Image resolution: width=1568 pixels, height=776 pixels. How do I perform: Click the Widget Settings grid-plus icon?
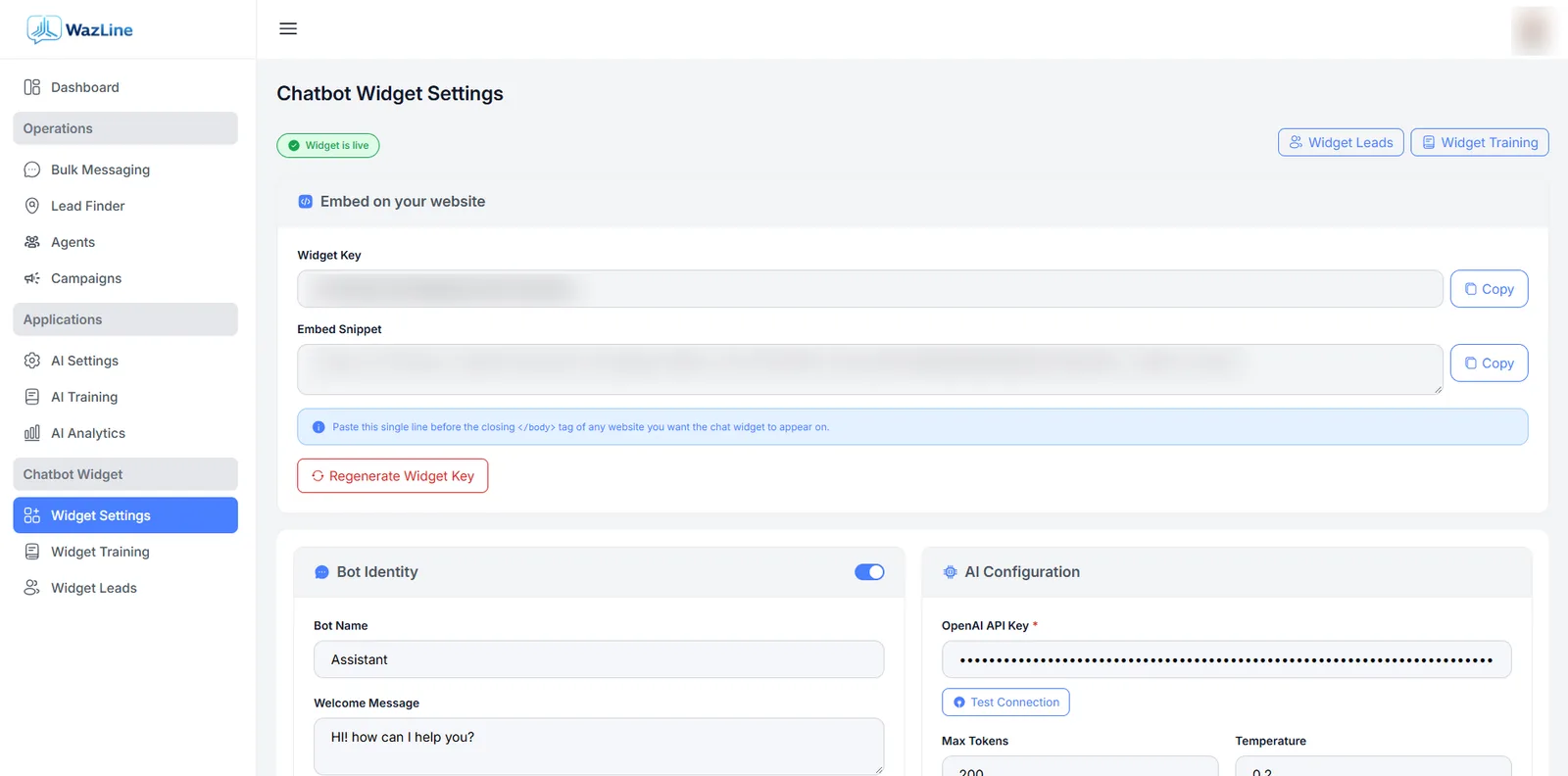point(32,515)
